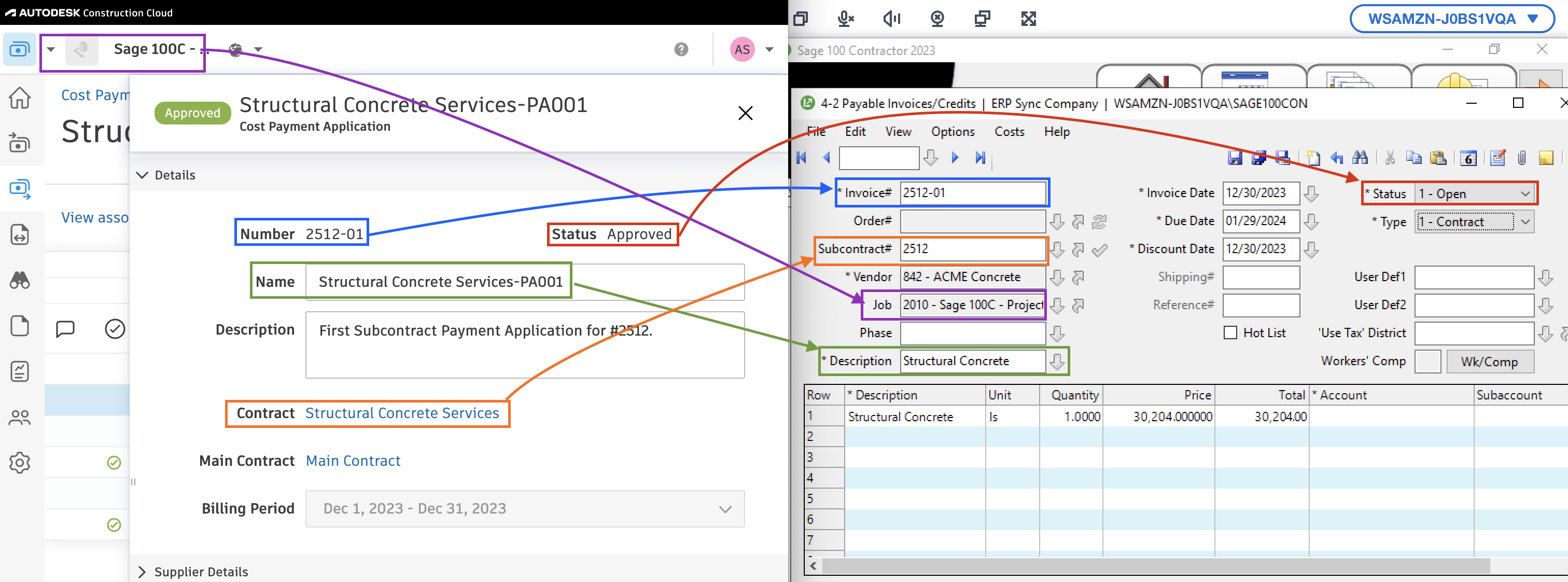Open the View menu in Sage
Viewport: 1568px width, 582px height.
coord(898,132)
